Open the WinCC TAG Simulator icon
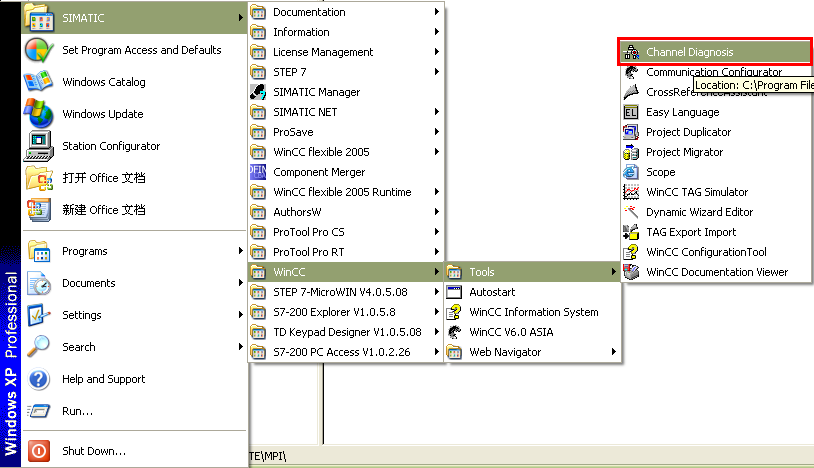 pyautogui.click(x=631, y=192)
